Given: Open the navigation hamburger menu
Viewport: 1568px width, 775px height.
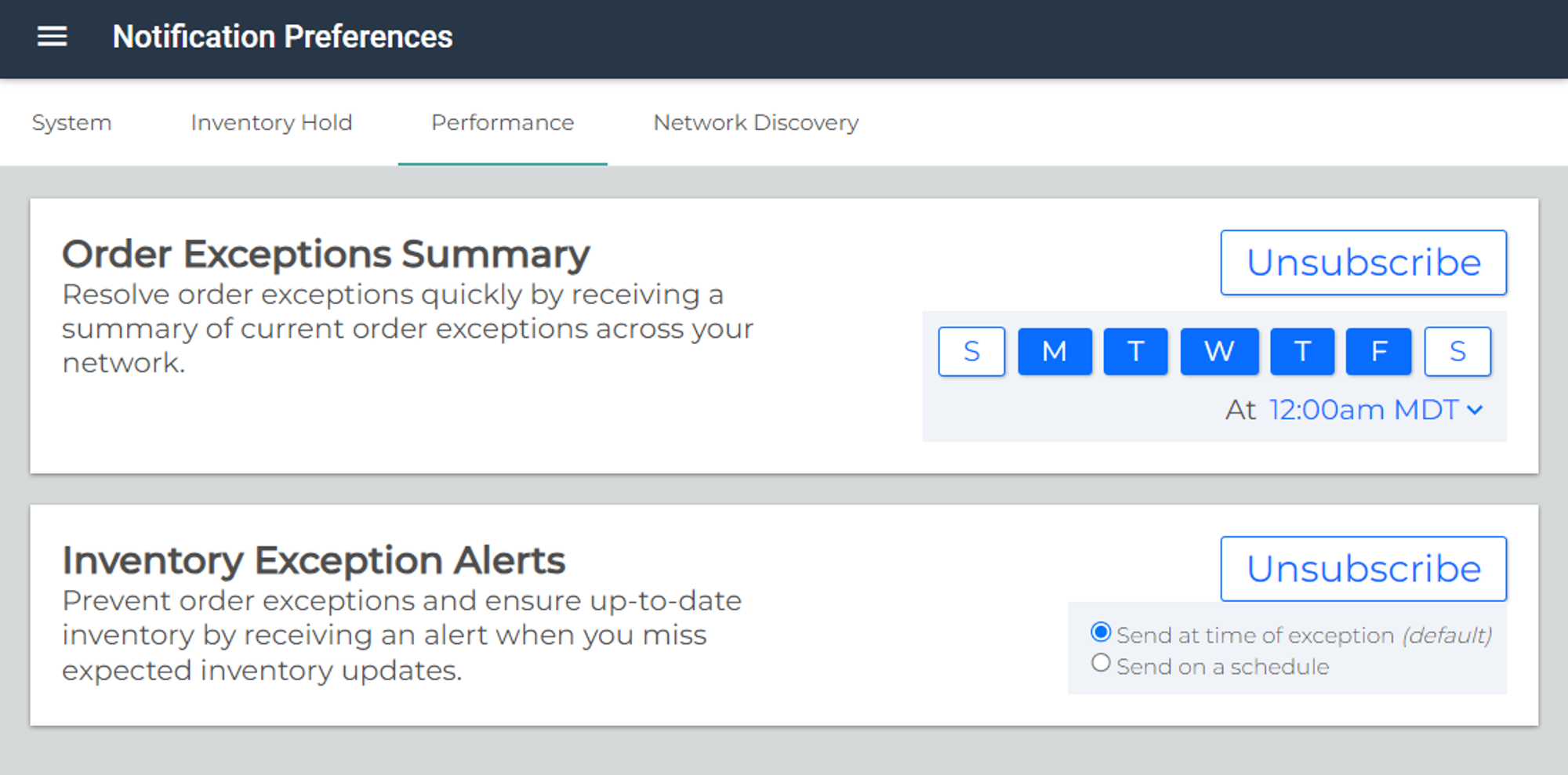Looking at the screenshot, I should [x=51, y=37].
